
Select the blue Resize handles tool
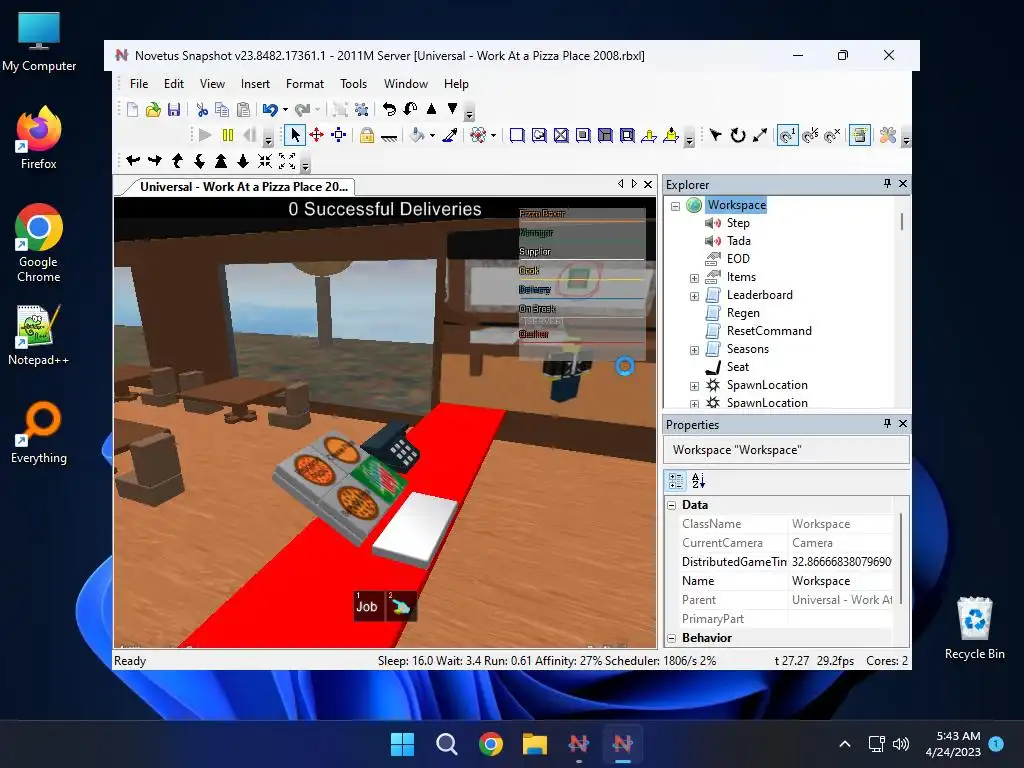pyautogui.click(x=338, y=135)
